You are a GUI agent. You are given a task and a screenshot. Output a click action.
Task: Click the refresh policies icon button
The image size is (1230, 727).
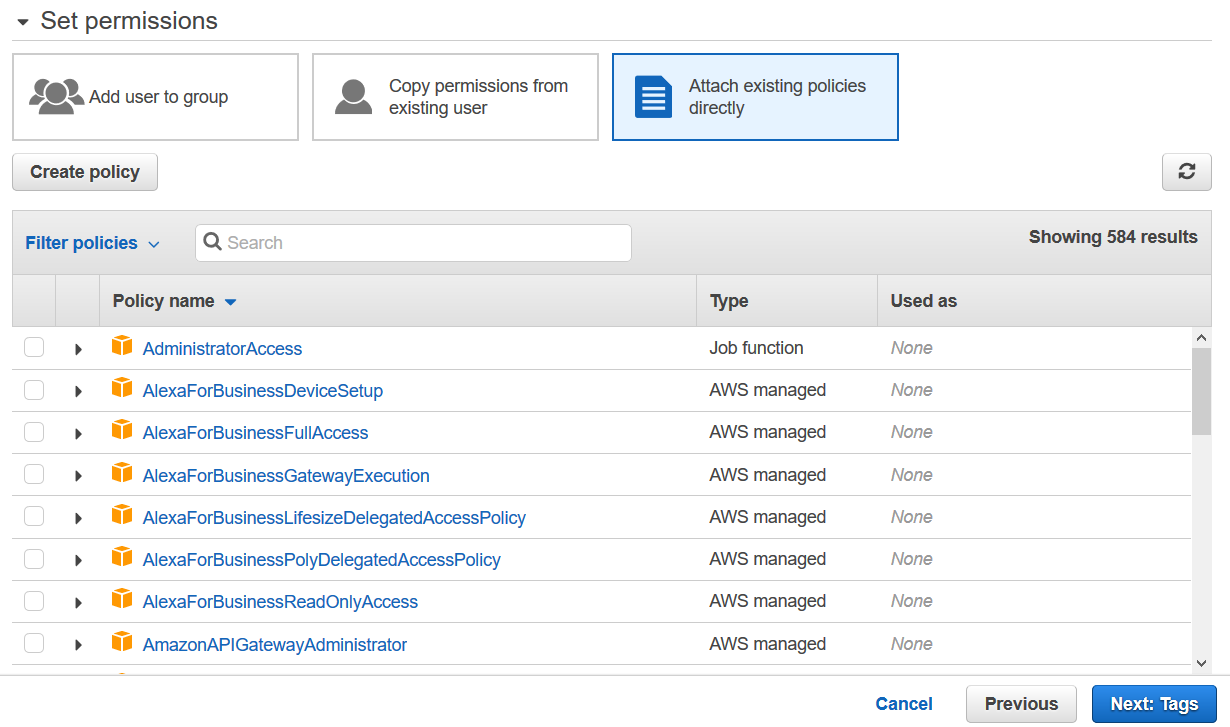(1186, 172)
